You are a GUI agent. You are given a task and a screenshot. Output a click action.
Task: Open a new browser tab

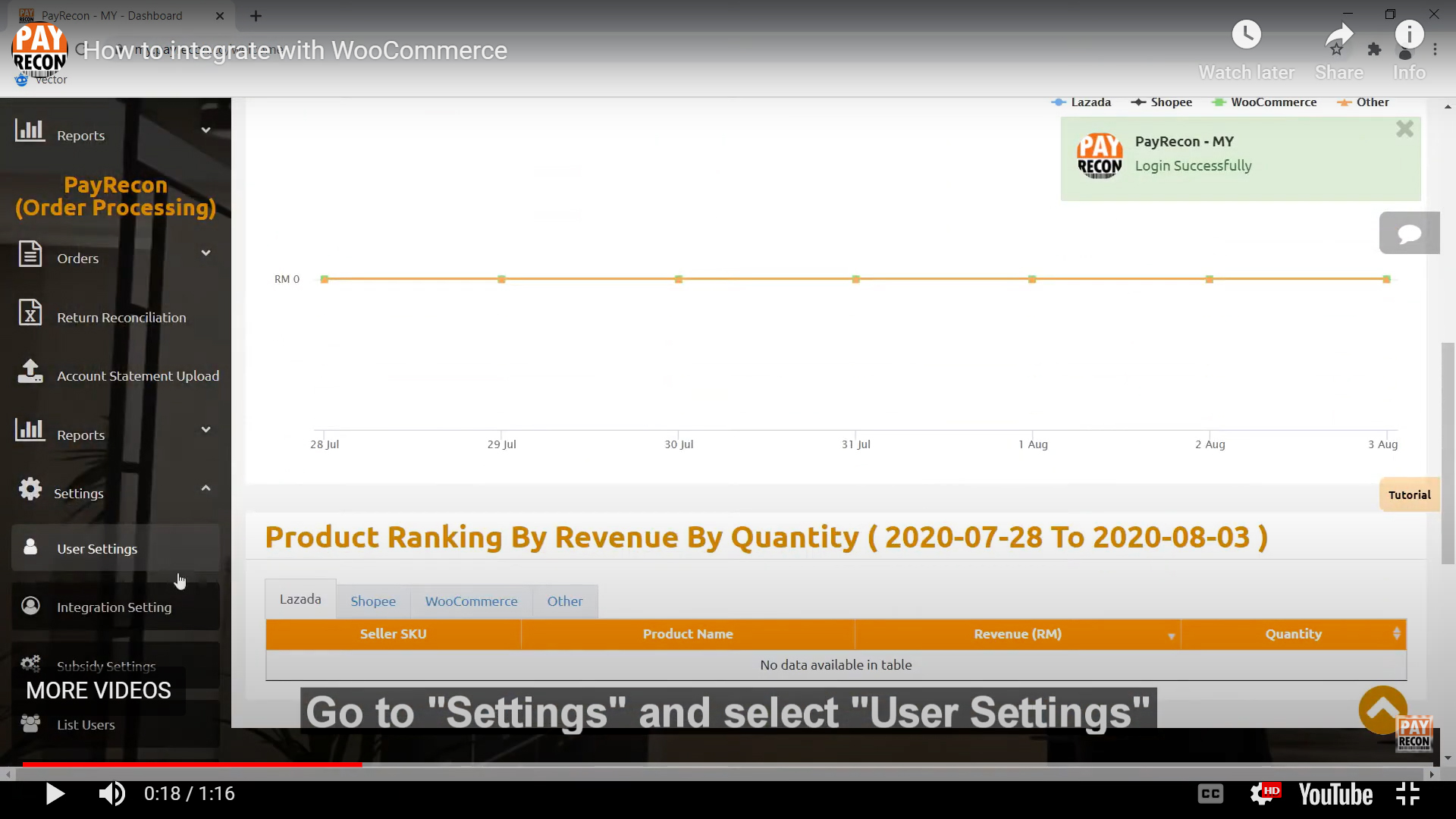[256, 16]
